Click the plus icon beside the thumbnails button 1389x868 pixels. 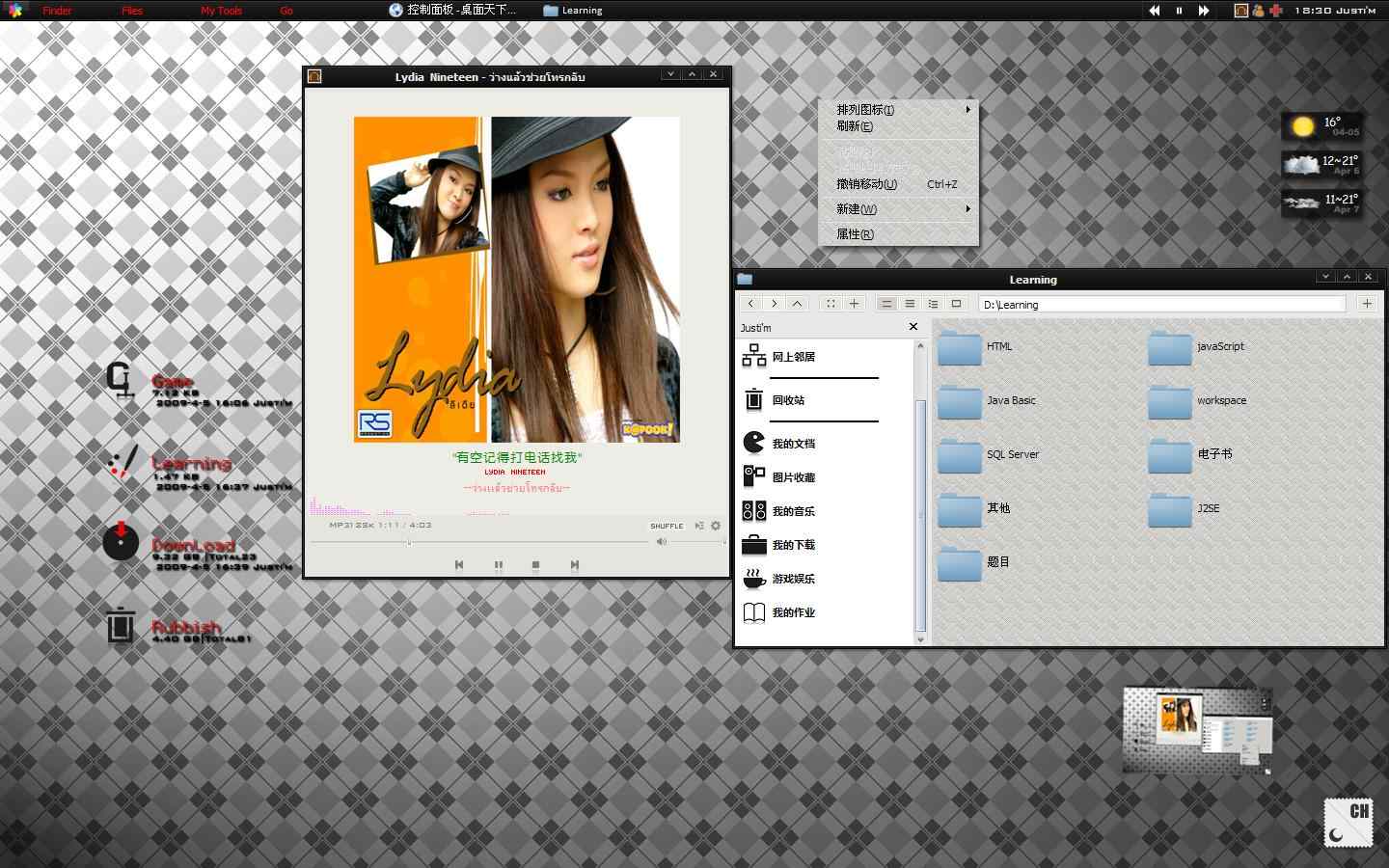854,304
